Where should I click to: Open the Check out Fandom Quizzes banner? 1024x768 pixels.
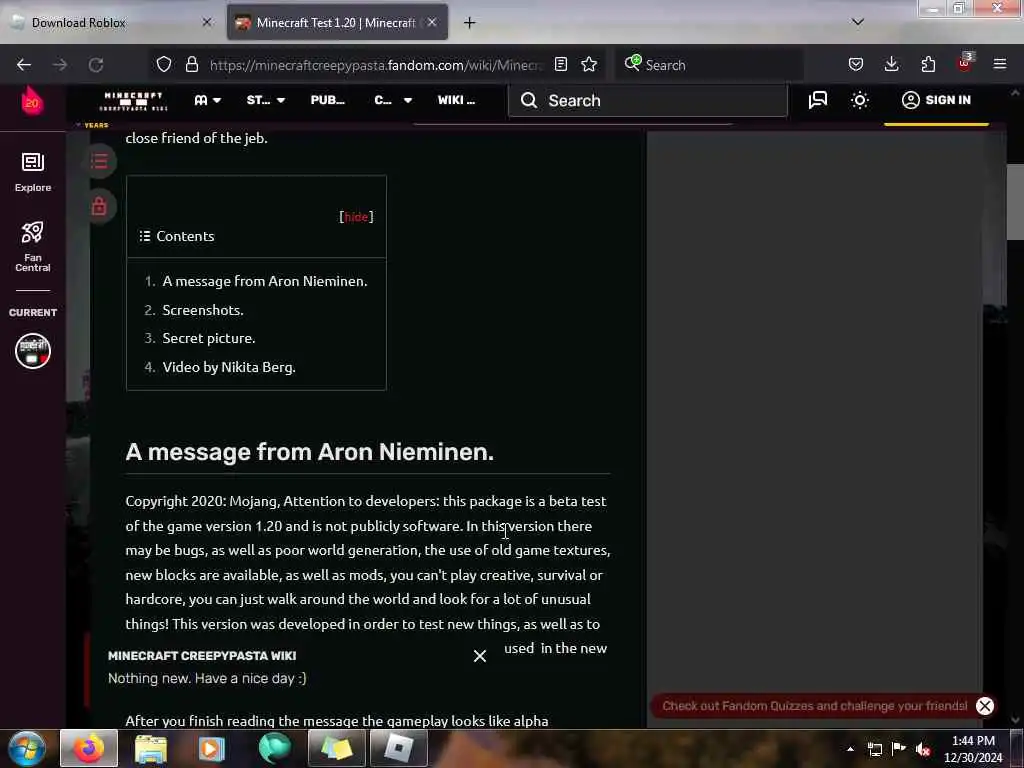click(x=814, y=705)
